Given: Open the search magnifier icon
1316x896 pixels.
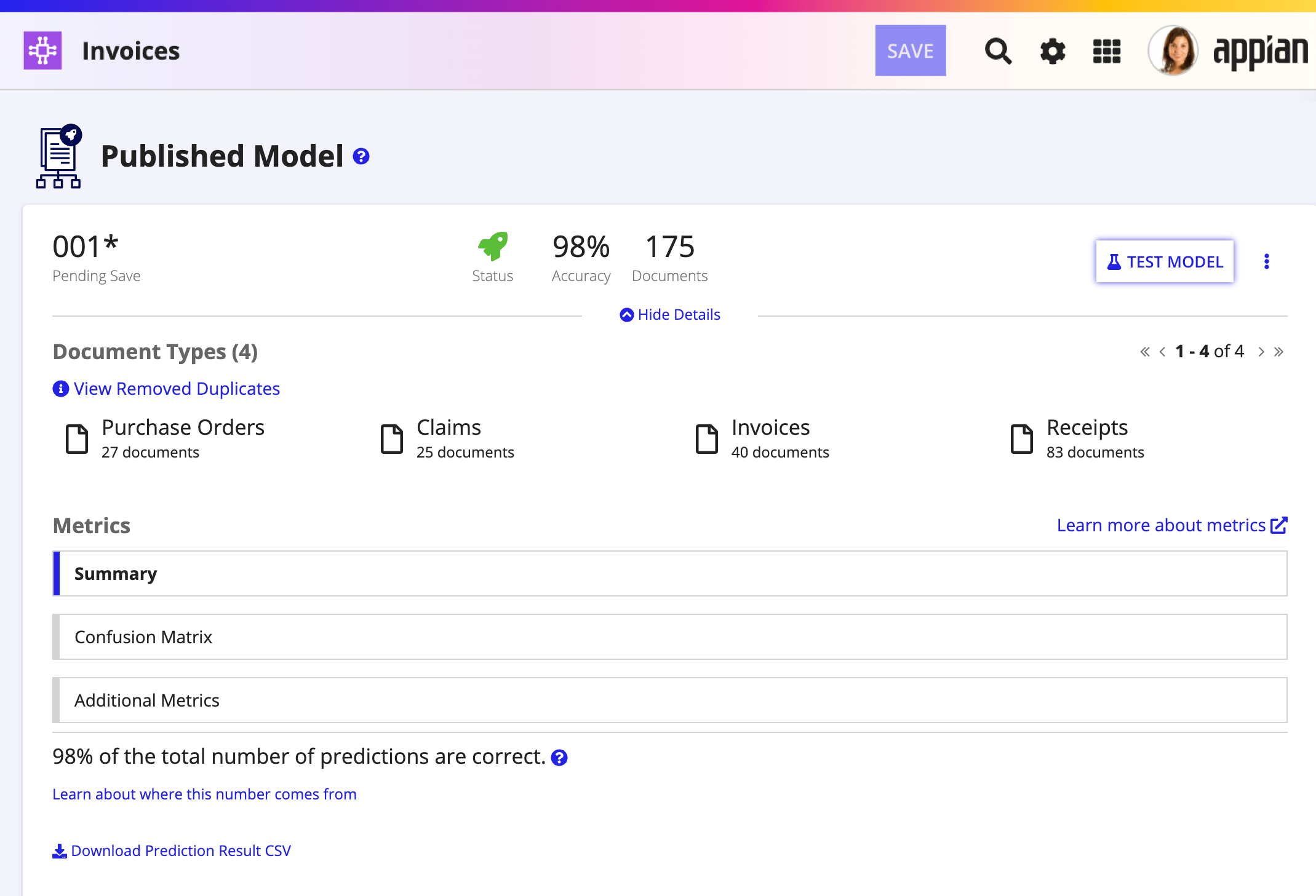Looking at the screenshot, I should 998,51.
